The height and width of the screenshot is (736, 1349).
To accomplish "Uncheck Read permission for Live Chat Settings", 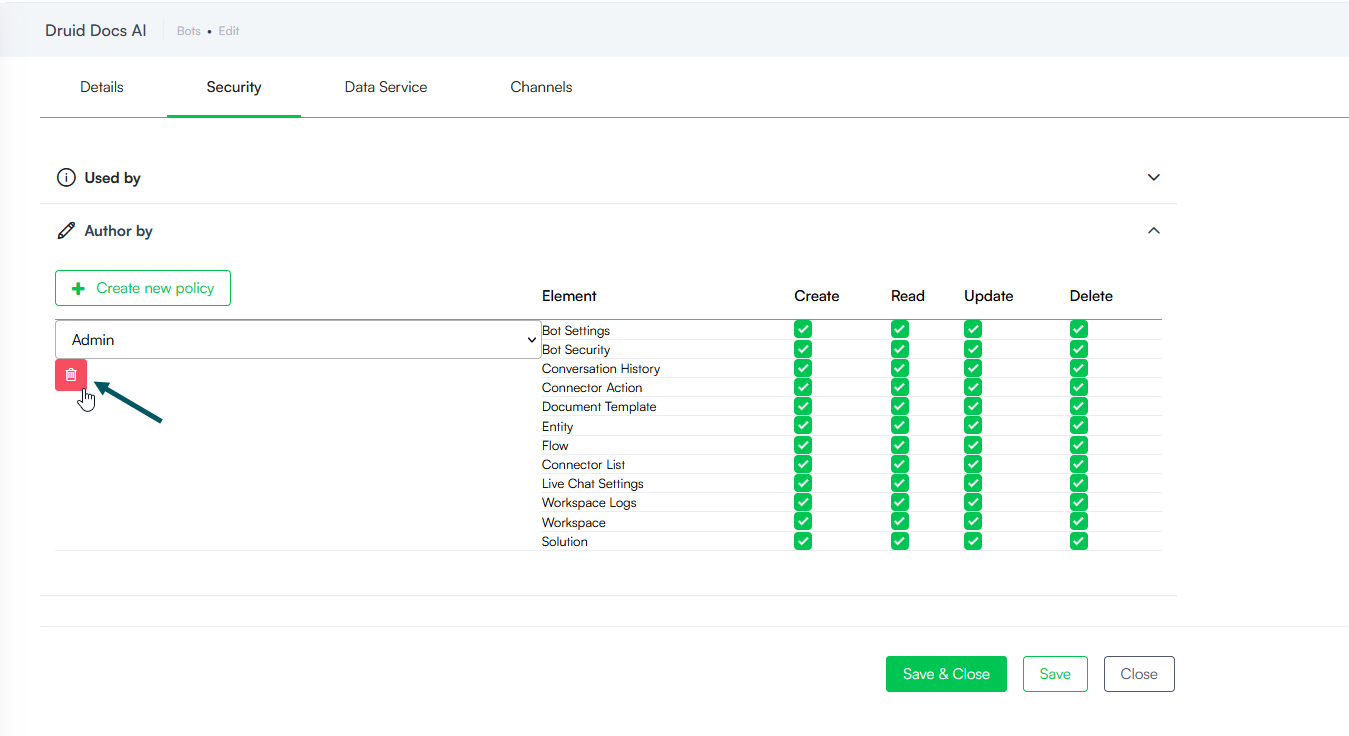I will (899, 483).
